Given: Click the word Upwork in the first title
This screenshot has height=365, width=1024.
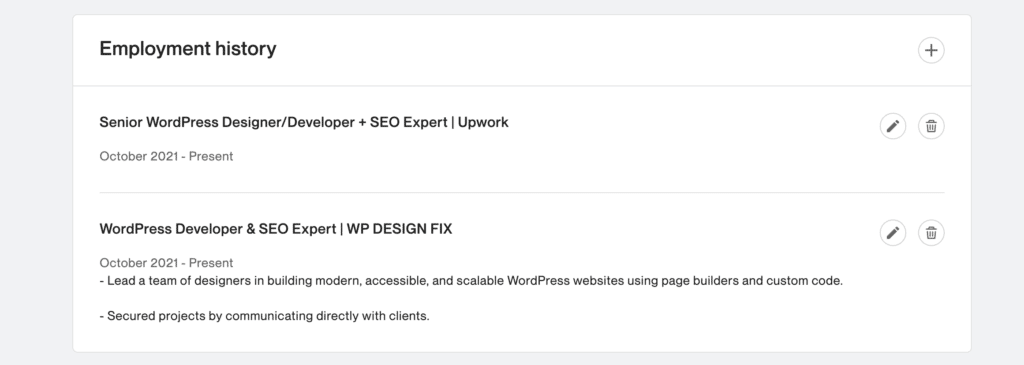Looking at the screenshot, I should tap(483, 122).
